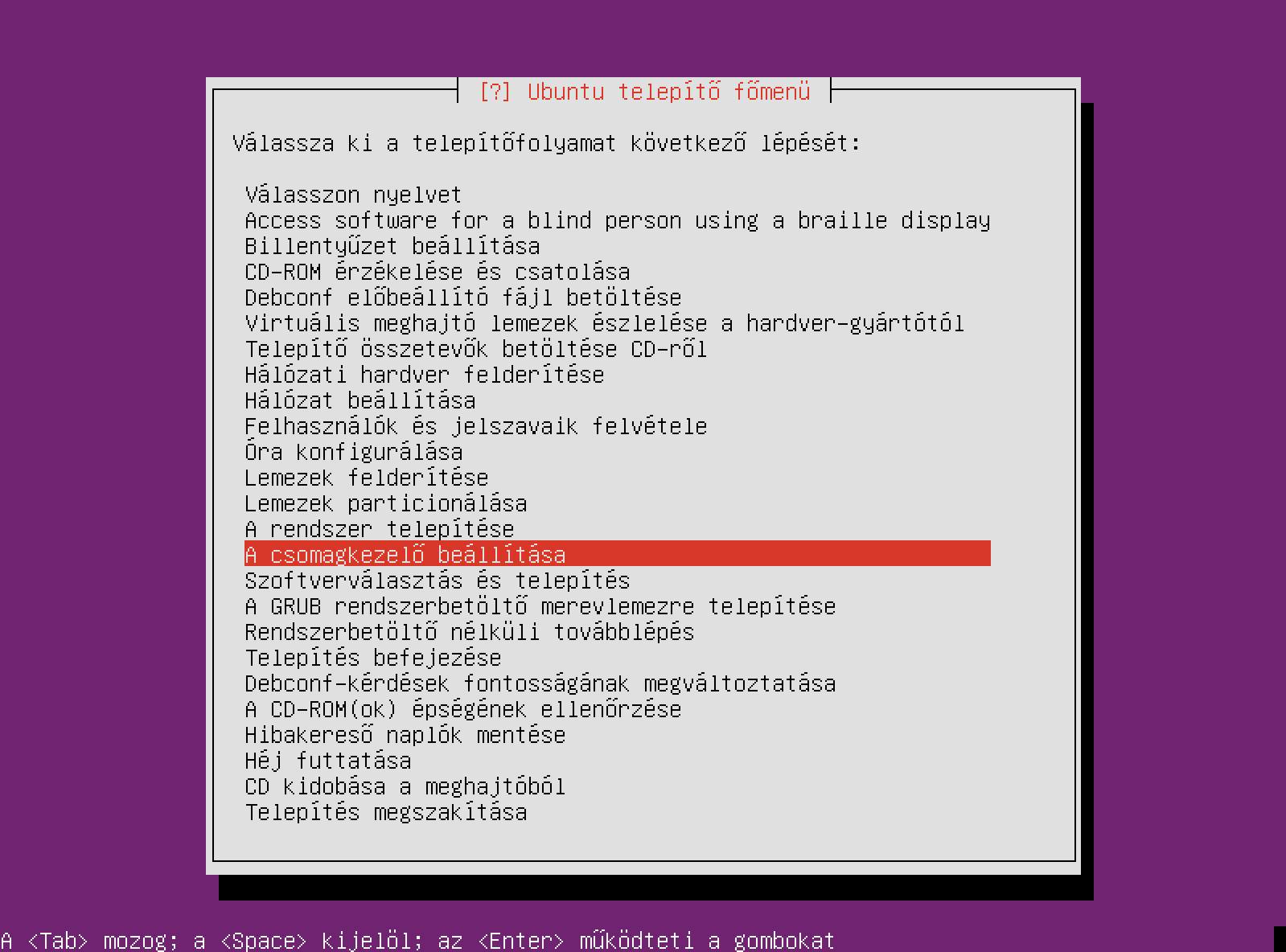The height and width of the screenshot is (952, 1286).
Task: Open 'Lemezek particionálása' step
Action: pyautogui.click(x=618, y=503)
